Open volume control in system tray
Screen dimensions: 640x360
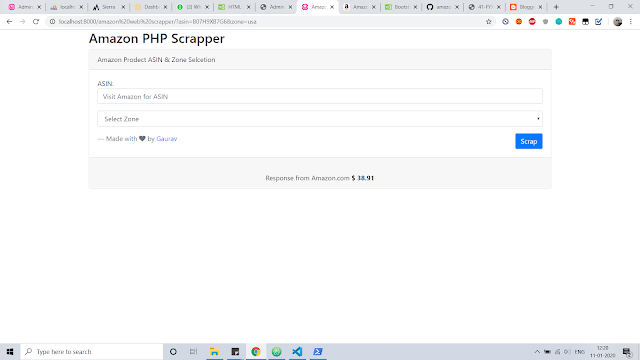tap(567, 351)
